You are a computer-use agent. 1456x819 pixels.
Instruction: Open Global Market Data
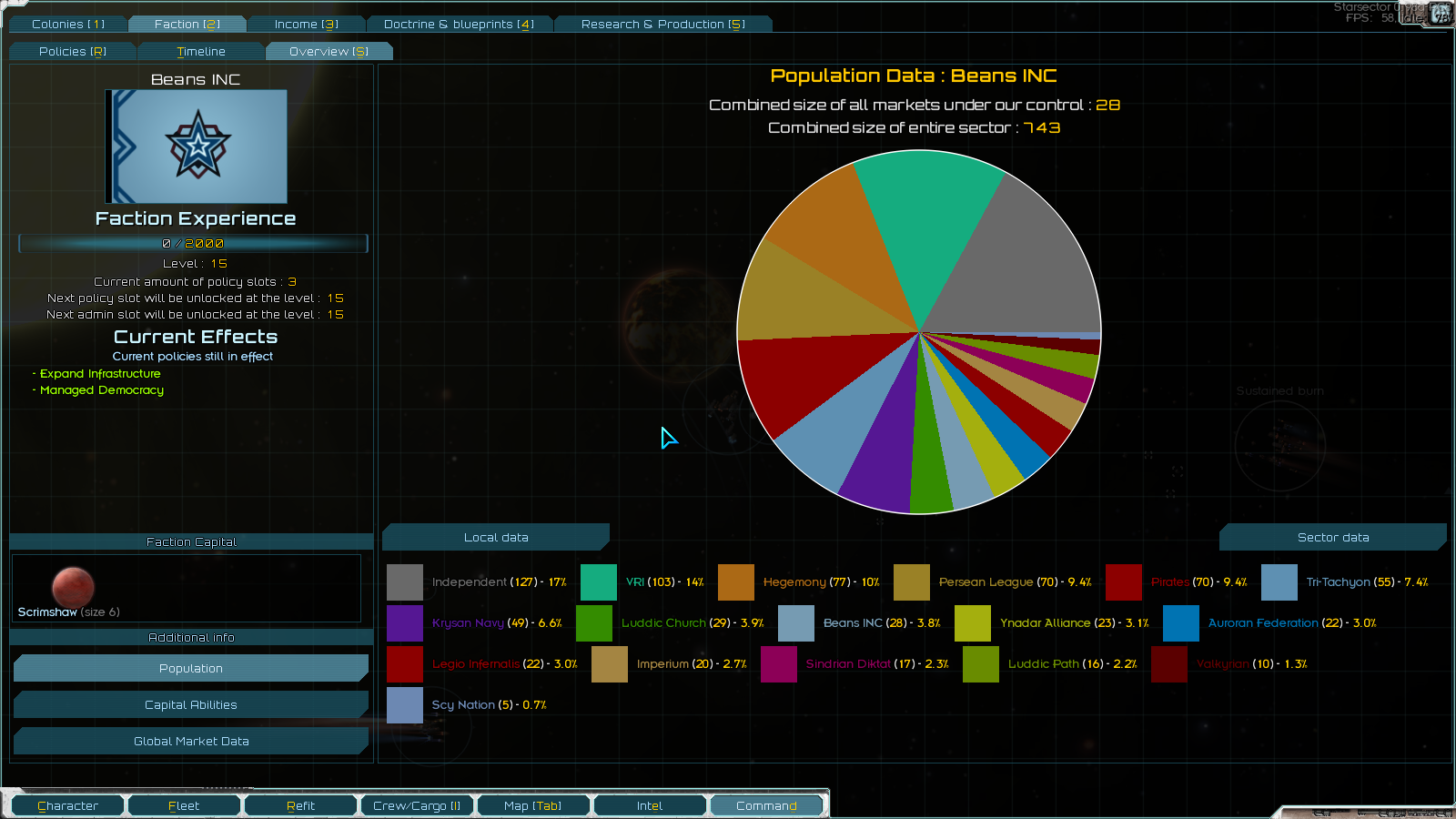tap(191, 742)
